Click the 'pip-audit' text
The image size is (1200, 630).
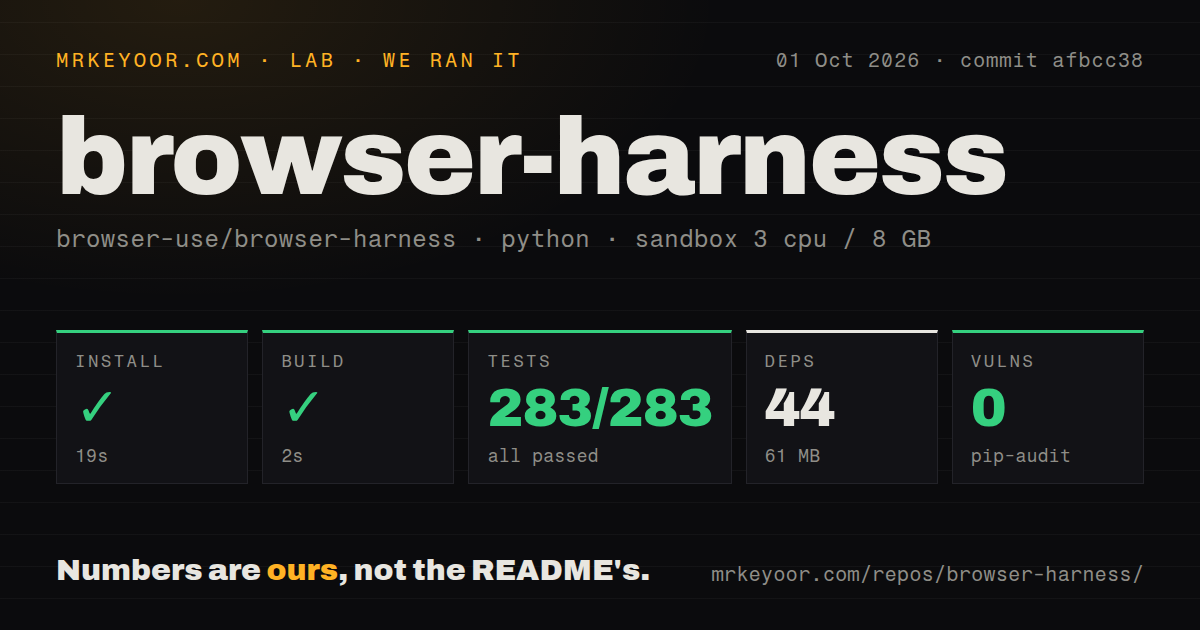click(1020, 456)
